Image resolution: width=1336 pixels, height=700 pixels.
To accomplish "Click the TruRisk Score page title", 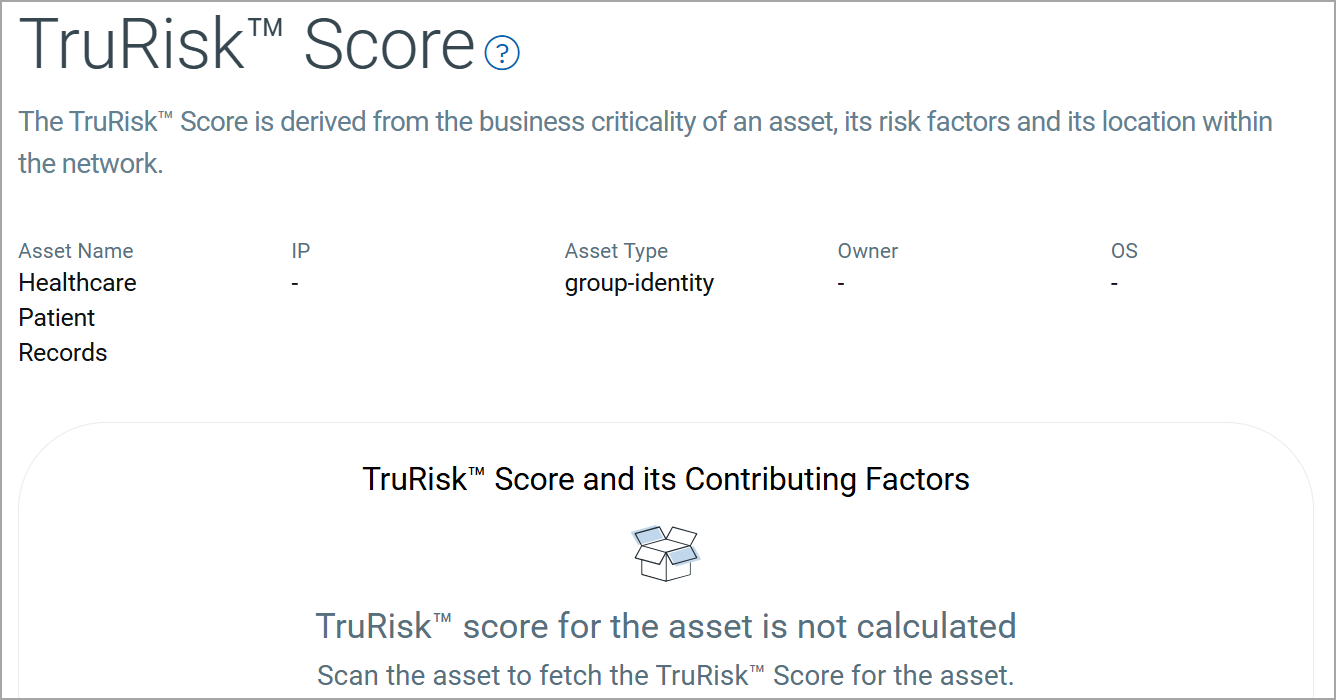I will coord(246,45).
